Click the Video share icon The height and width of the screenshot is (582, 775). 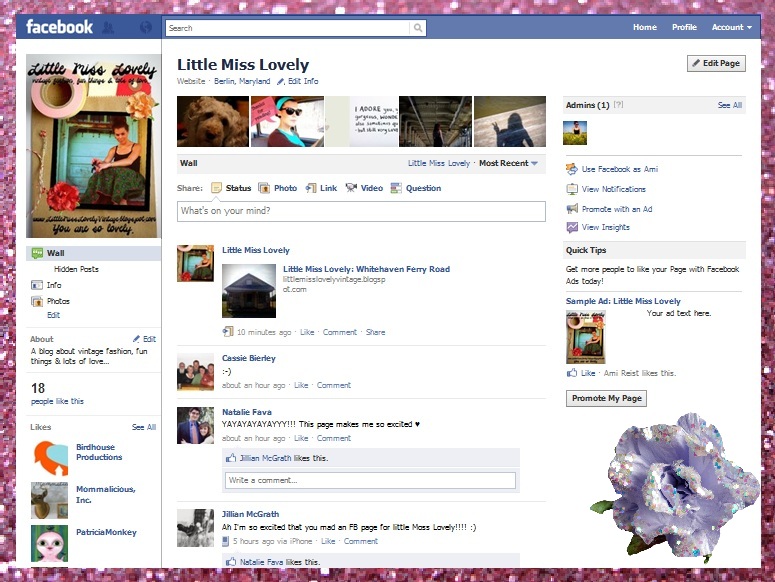[x=351, y=188]
